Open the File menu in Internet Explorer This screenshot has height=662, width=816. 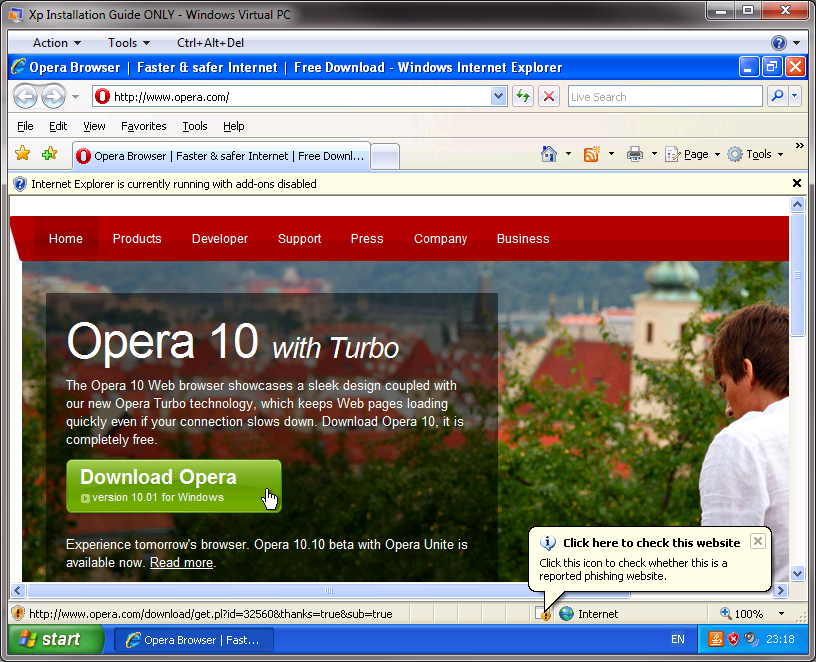pyautogui.click(x=25, y=126)
